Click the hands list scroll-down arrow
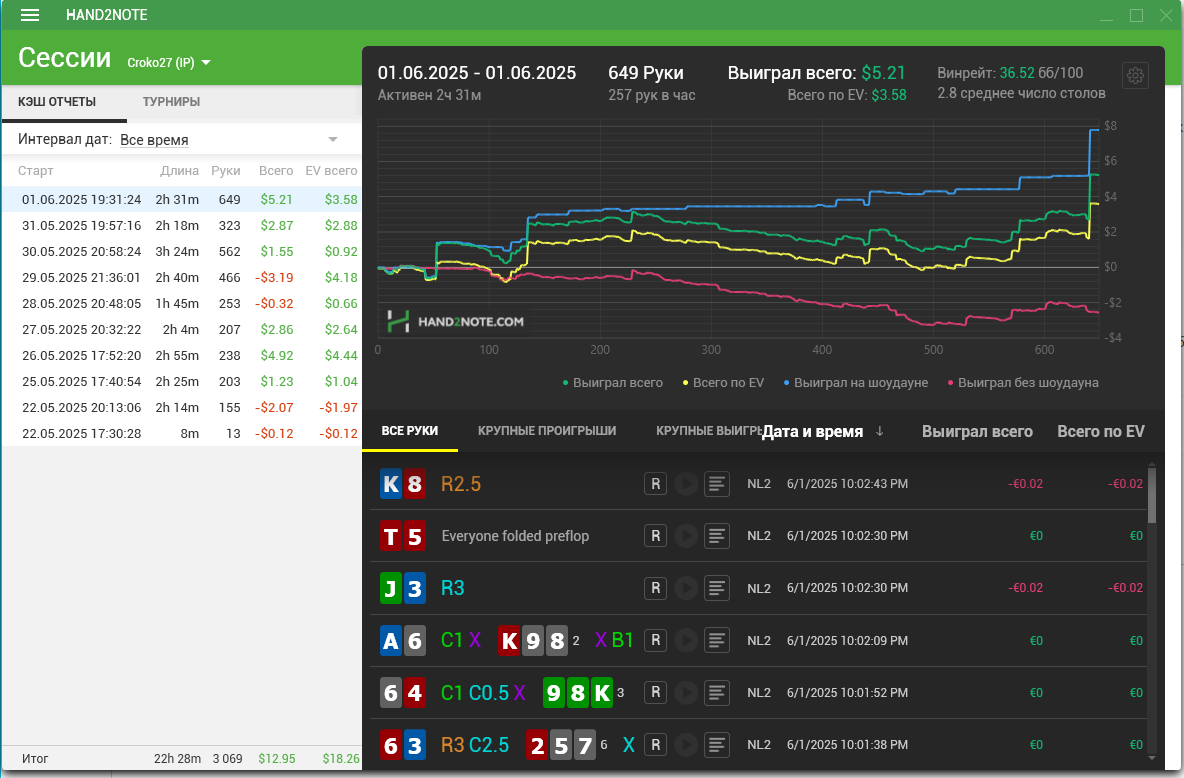Screen dimensions: 1184x778 pyautogui.click(x=1152, y=758)
